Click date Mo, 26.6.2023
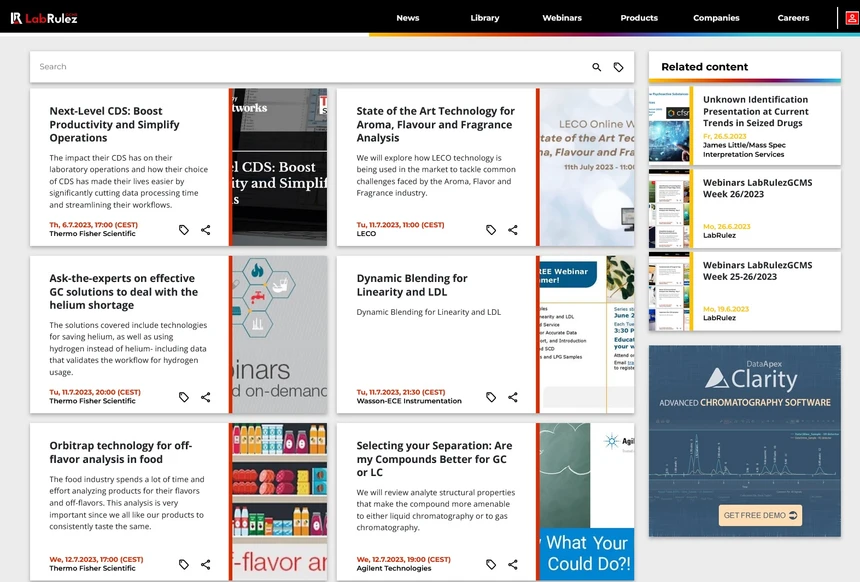 [x=727, y=227]
